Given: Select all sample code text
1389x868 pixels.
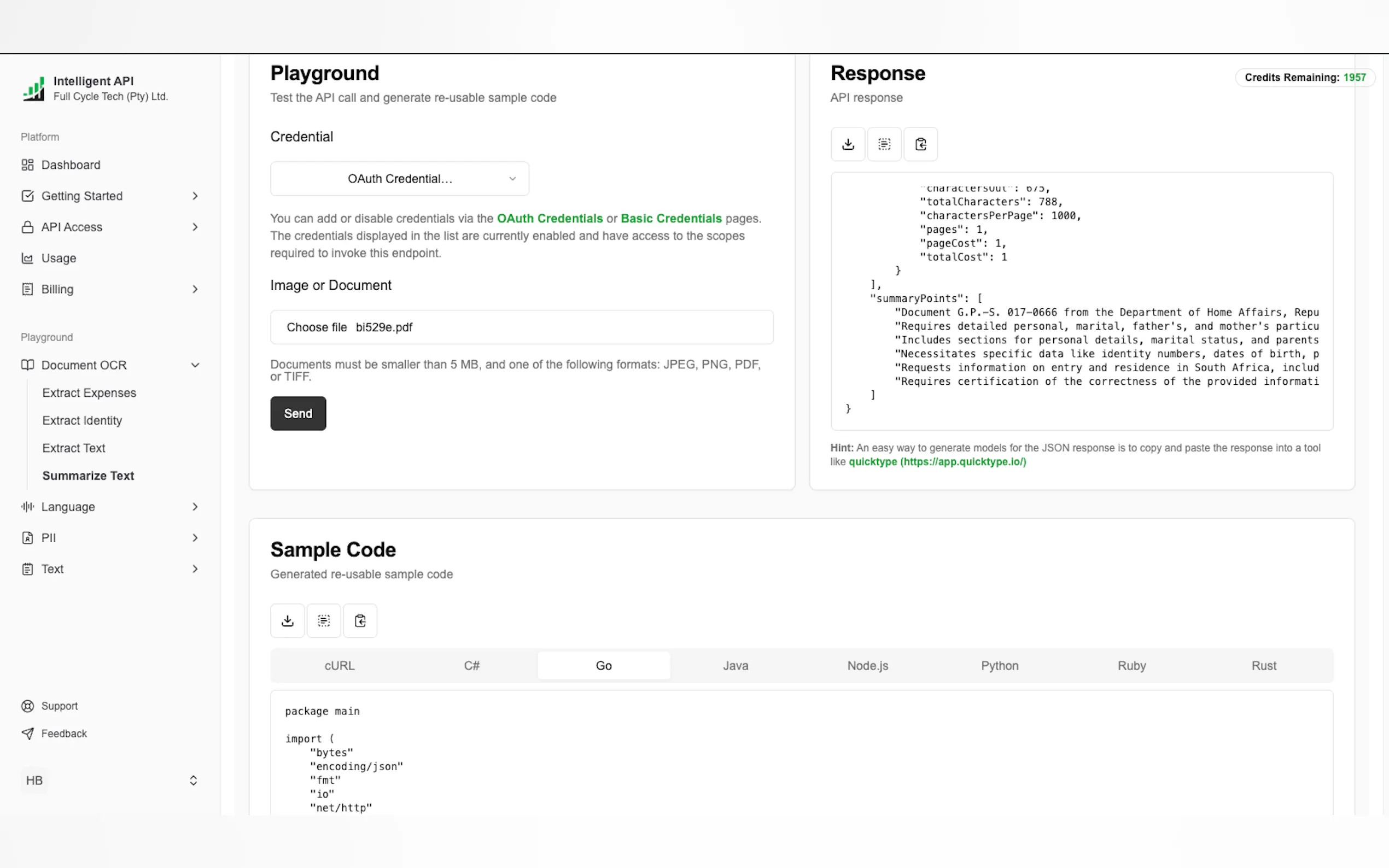Looking at the screenshot, I should coord(324,620).
